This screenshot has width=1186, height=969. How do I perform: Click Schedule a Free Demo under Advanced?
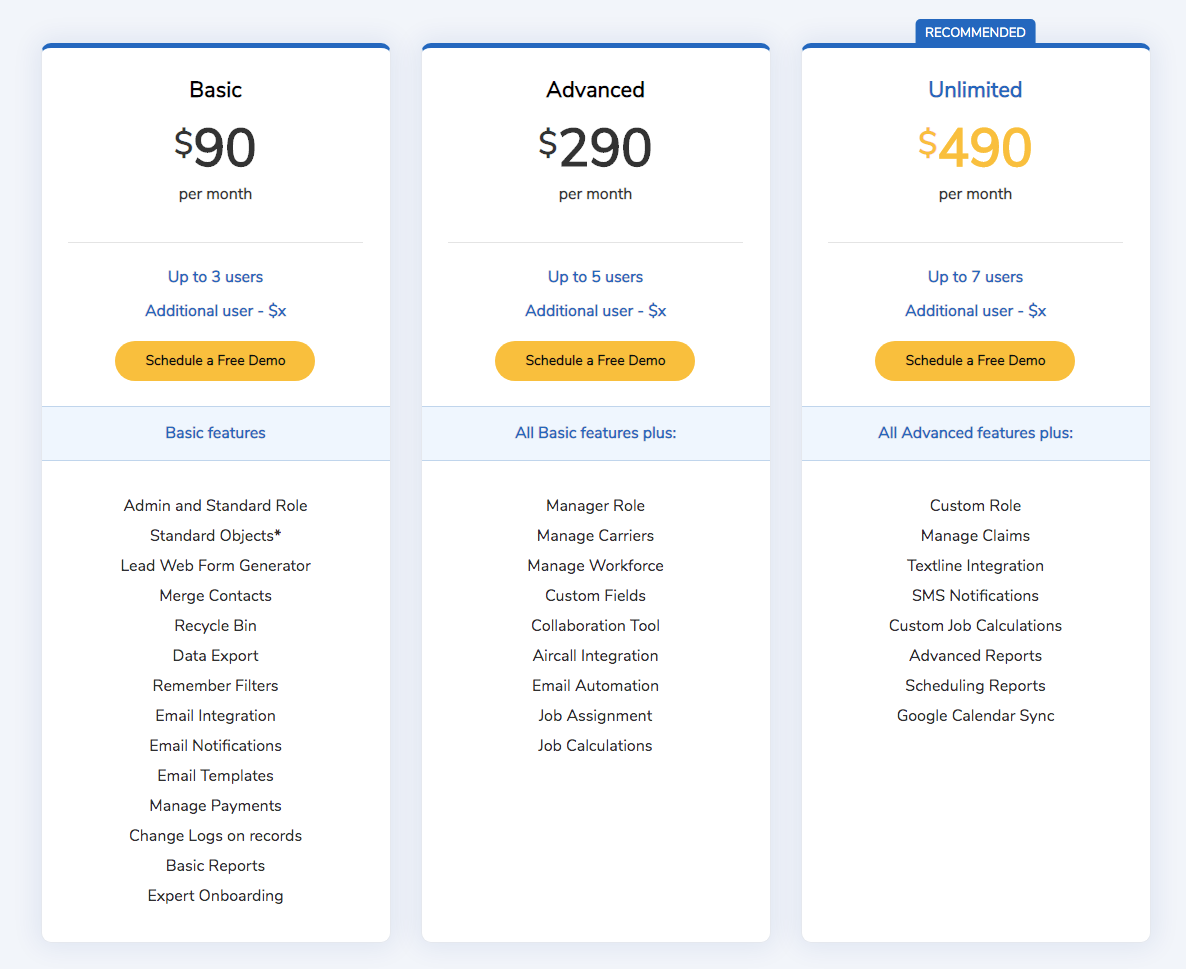click(595, 361)
